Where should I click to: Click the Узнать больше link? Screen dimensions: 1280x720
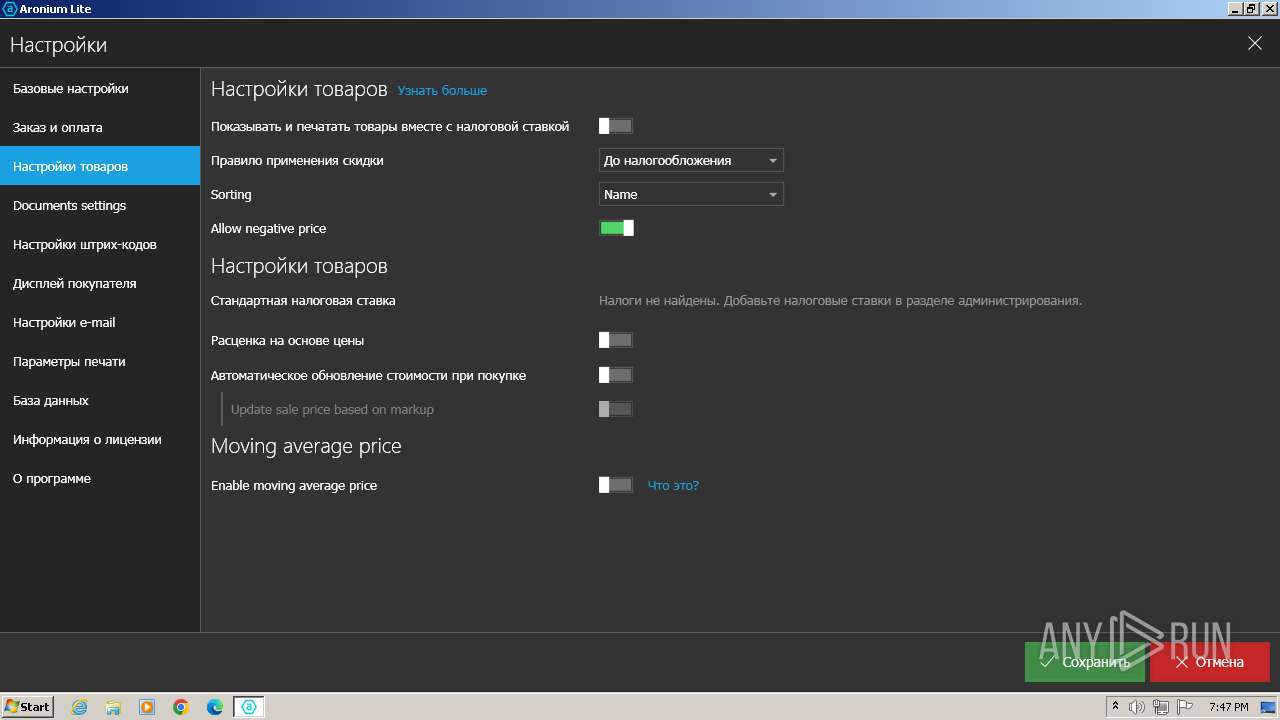[442, 90]
